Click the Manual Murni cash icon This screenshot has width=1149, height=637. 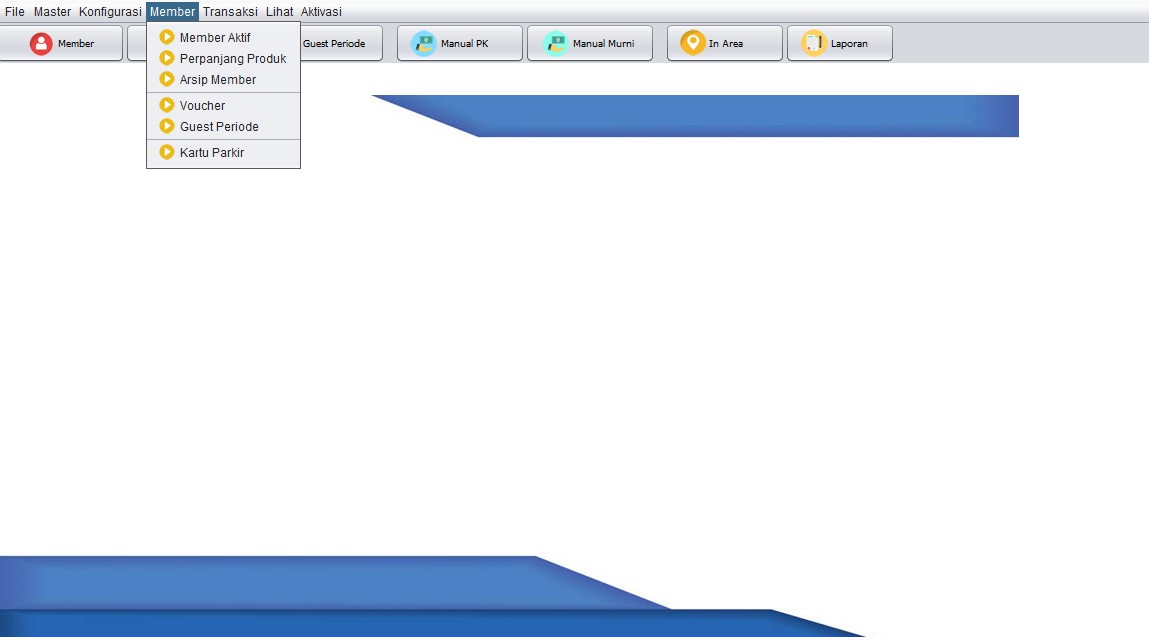pyautogui.click(x=555, y=44)
